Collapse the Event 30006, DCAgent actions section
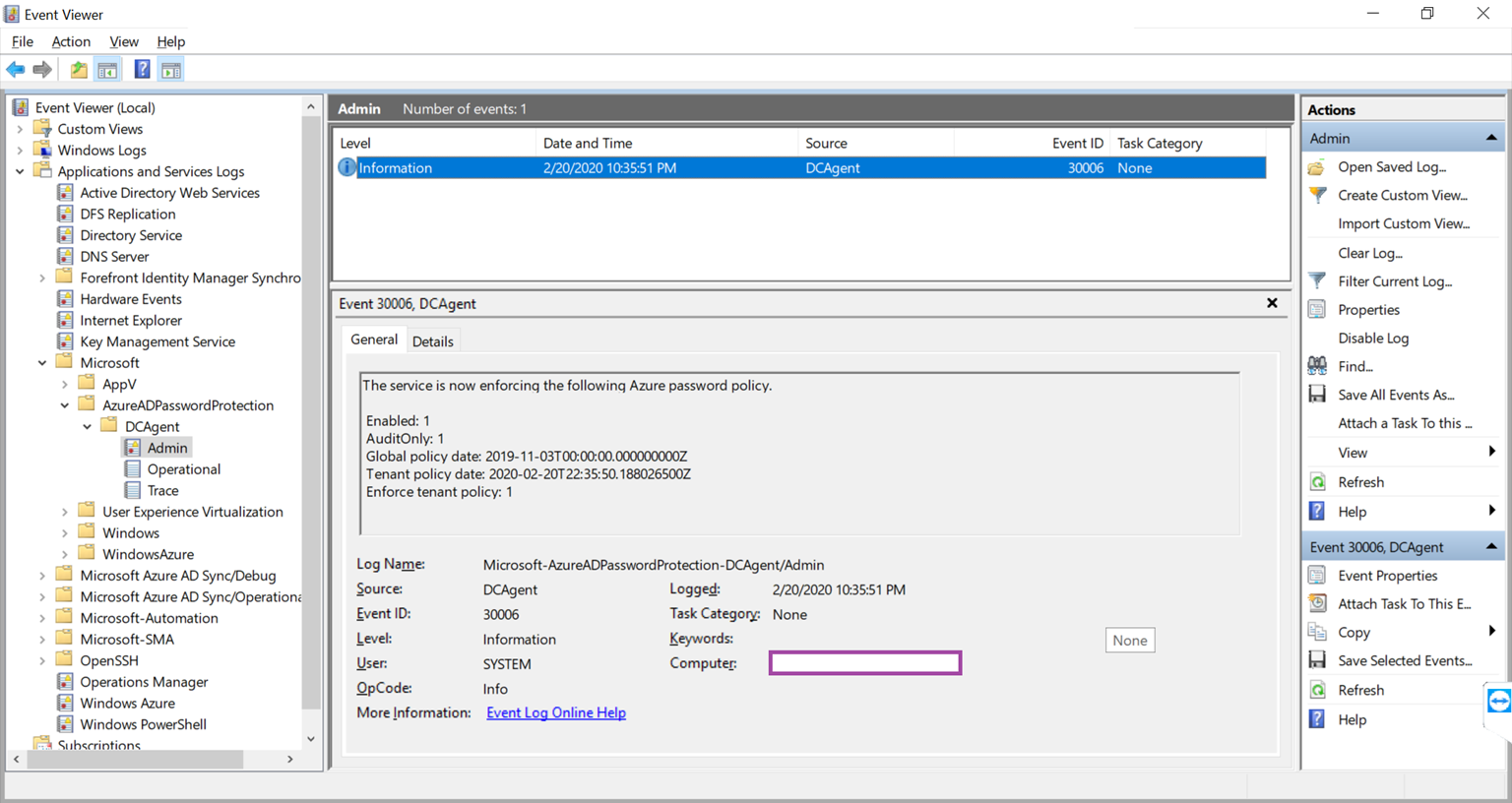The height and width of the screenshot is (803, 1512). click(x=1491, y=546)
